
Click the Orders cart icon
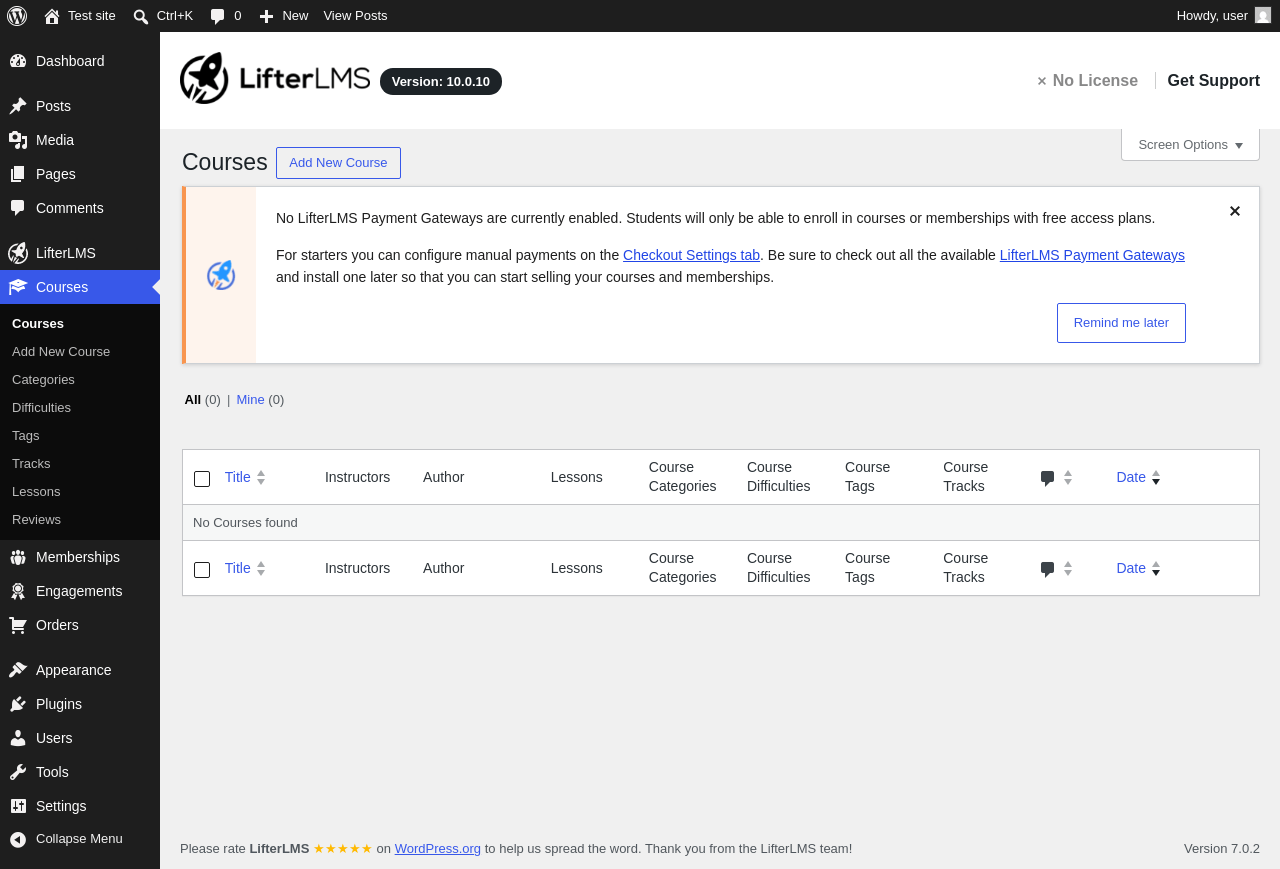pos(18,625)
